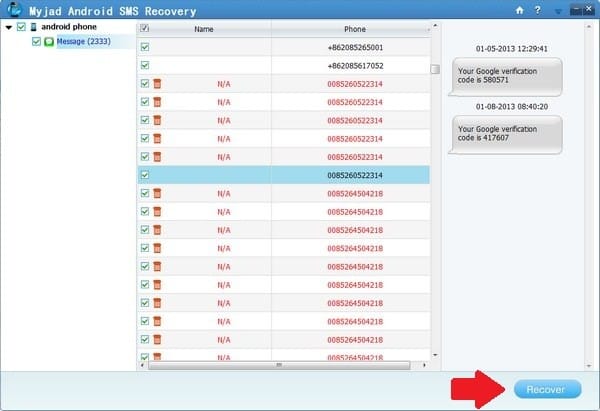The image size is (600, 411).
Task: Click the horizontal scrollbar thumb
Action: click(x=279, y=365)
